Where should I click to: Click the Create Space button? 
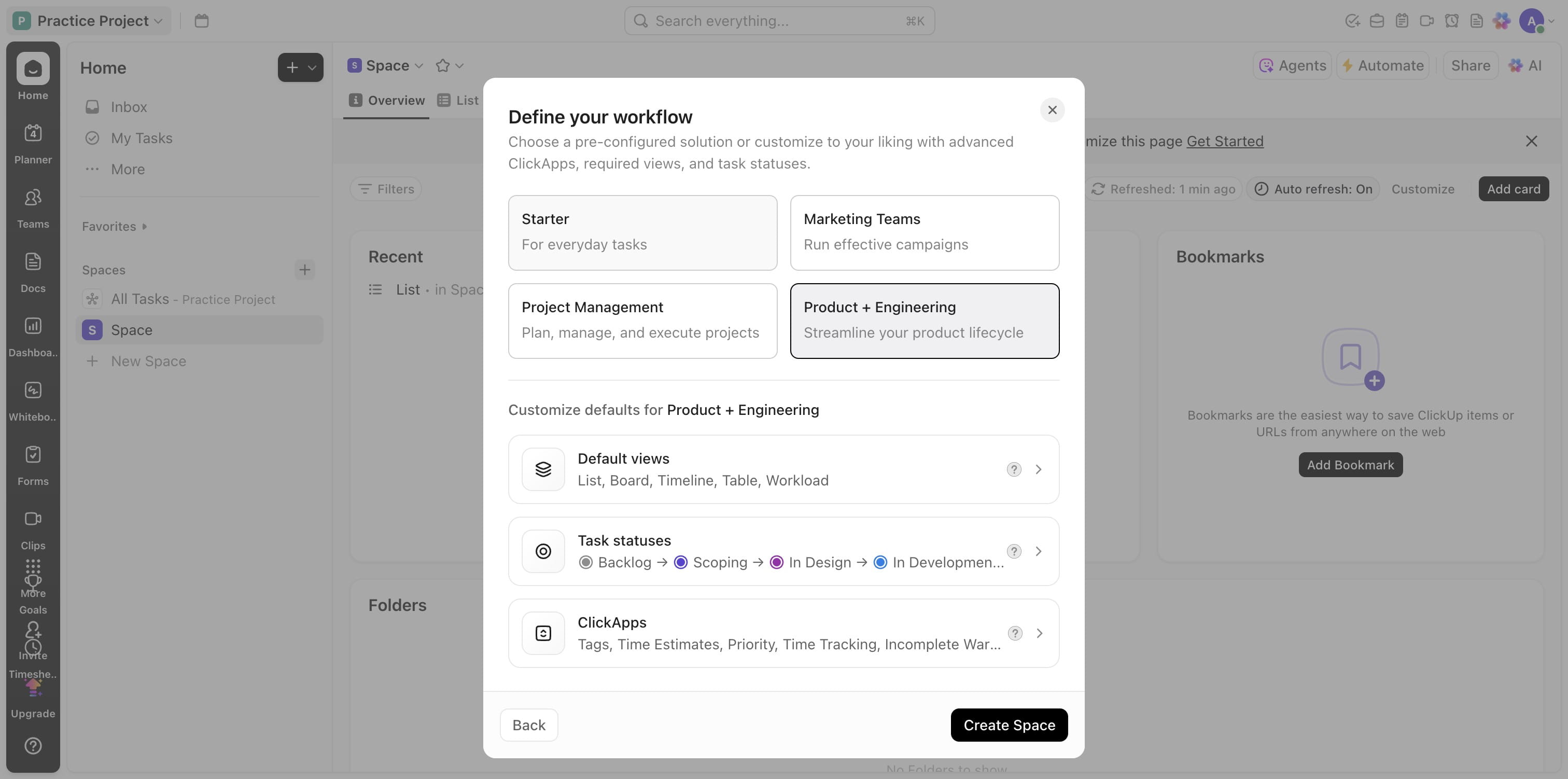tap(1009, 725)
